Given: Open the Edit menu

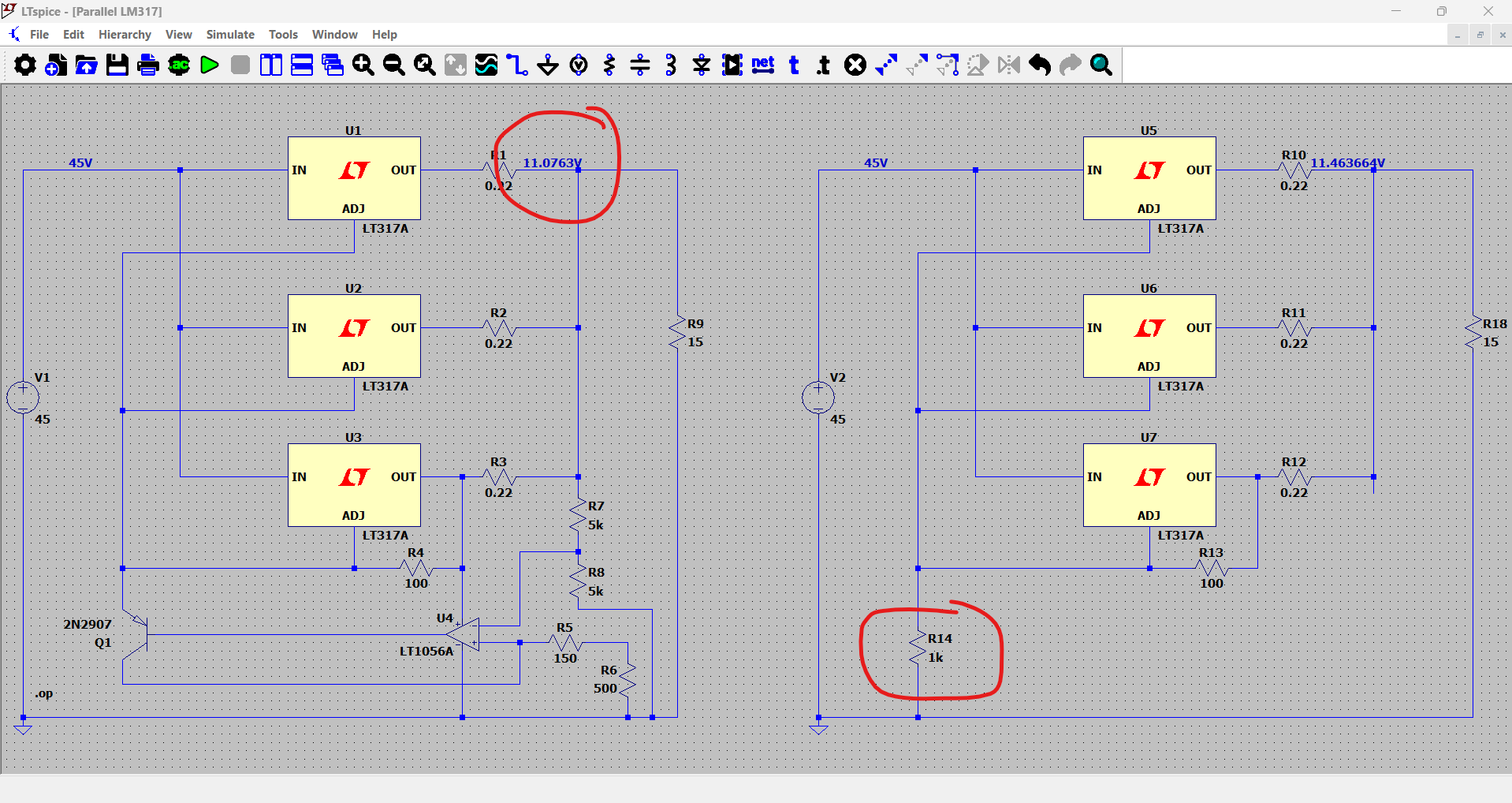Looking at the screenshot, I should tap(73, 35).
